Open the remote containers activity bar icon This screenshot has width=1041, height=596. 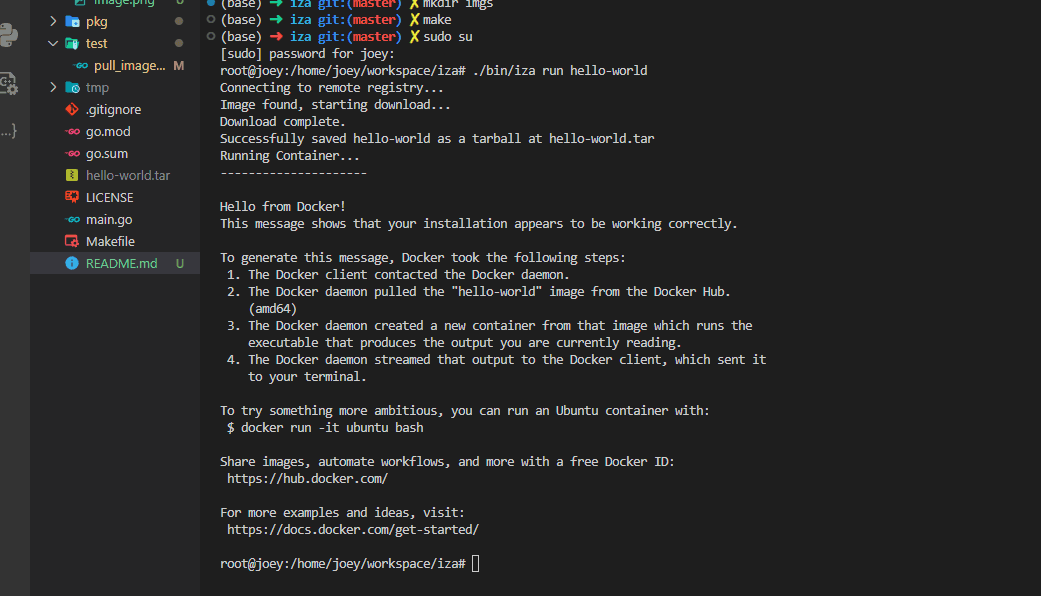pos(8,83)
